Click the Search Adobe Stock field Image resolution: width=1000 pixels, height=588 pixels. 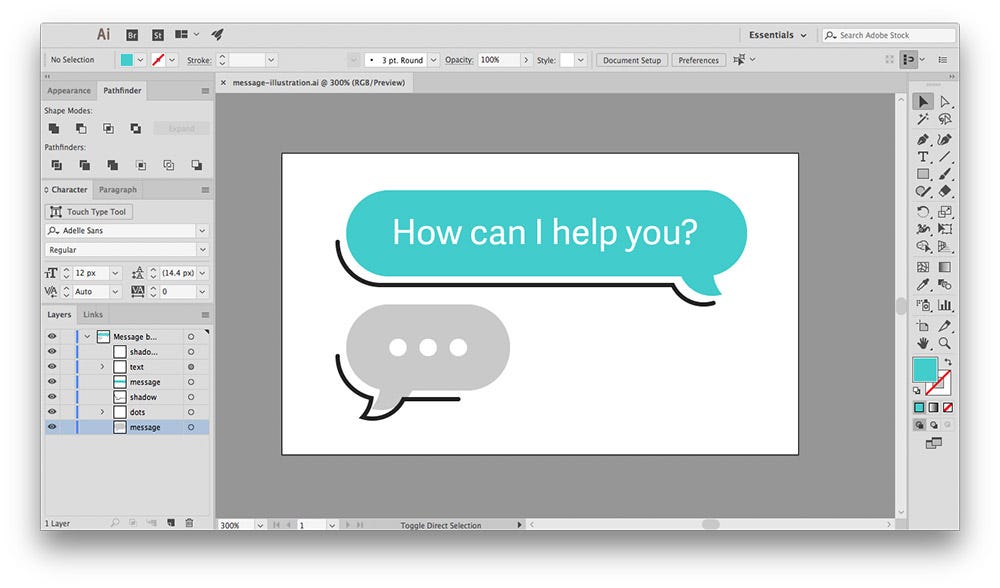point(888,34)
